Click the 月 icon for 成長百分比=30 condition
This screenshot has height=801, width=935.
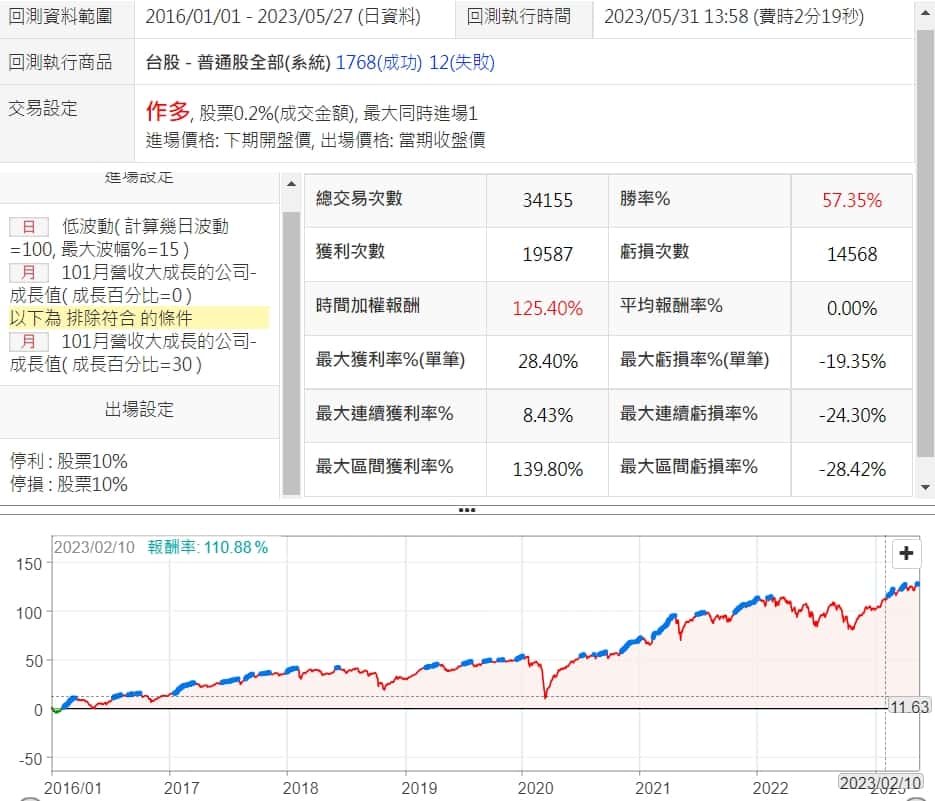click(28, 342)
